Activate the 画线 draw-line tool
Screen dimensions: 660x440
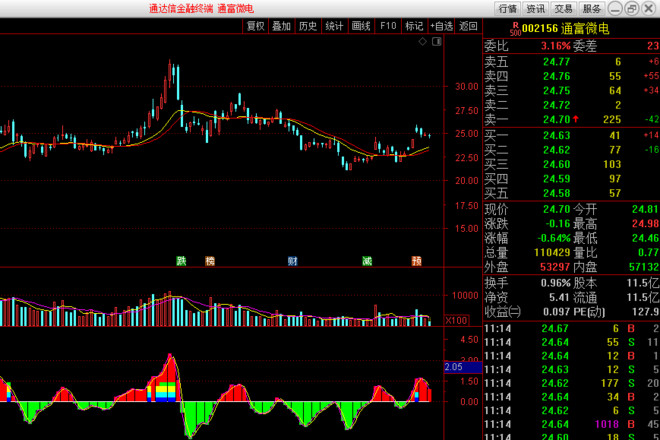coord(361,26)
